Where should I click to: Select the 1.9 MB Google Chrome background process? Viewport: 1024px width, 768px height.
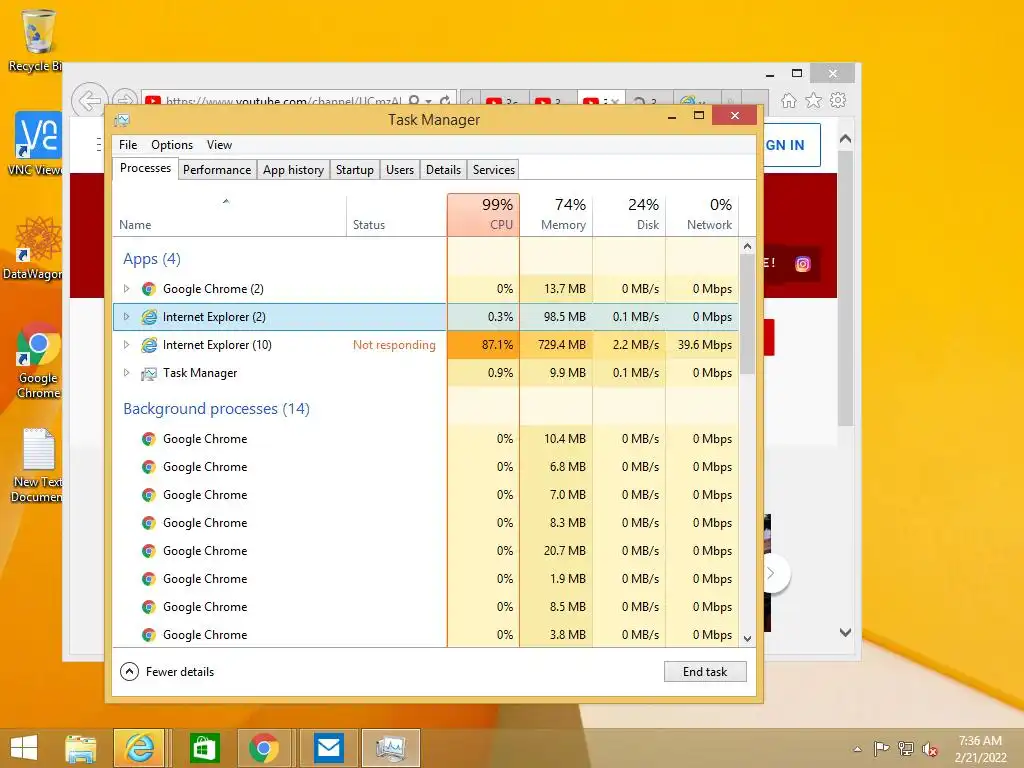(426, 579)
